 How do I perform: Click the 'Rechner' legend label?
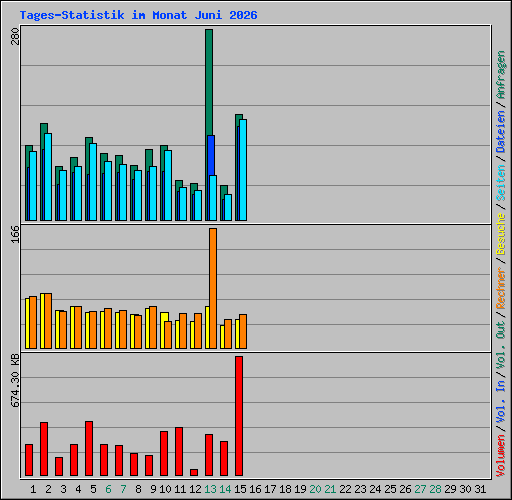click(501, 288)
